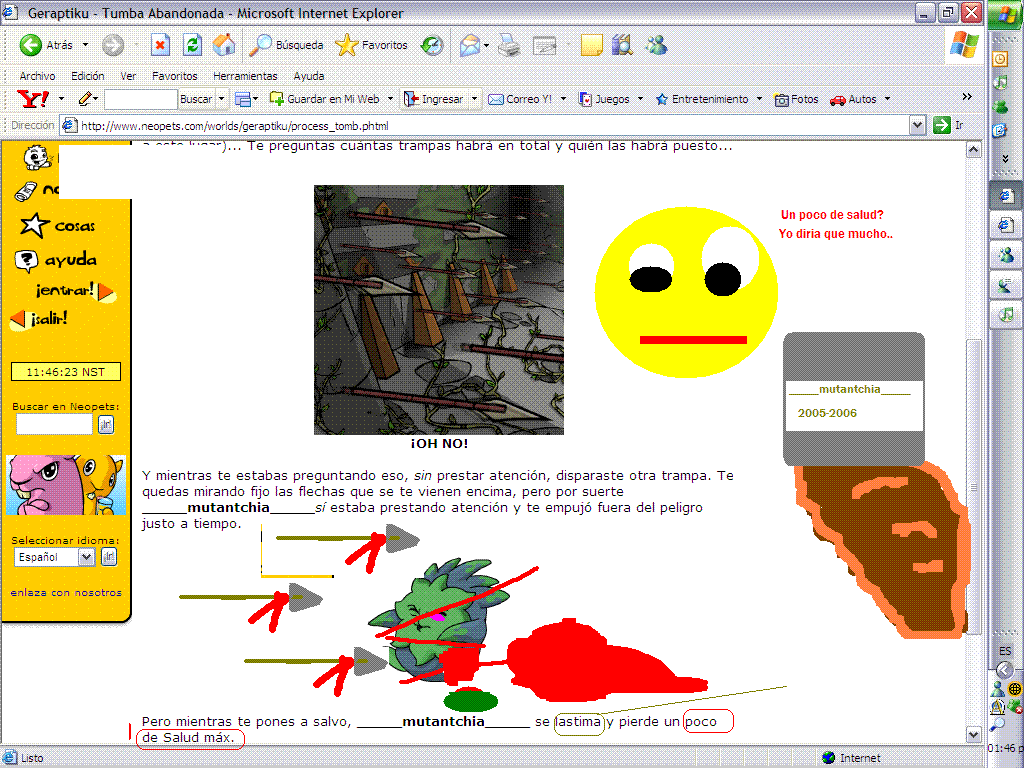Open Ayuda menu
1024x768 pixels.
(x=309, y=76)
